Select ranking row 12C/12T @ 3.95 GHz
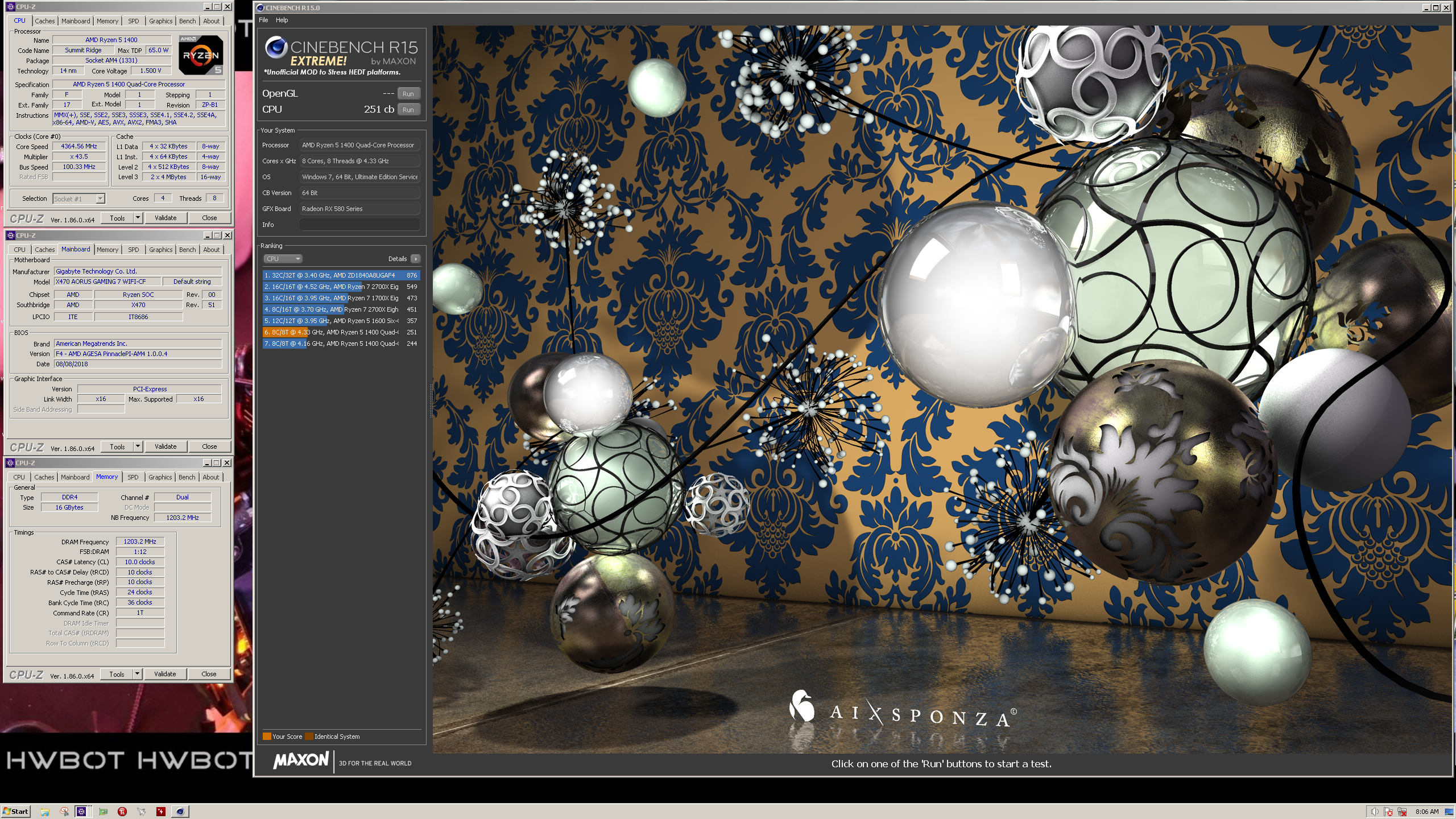 pyautogui.click(x=341, y=321)
